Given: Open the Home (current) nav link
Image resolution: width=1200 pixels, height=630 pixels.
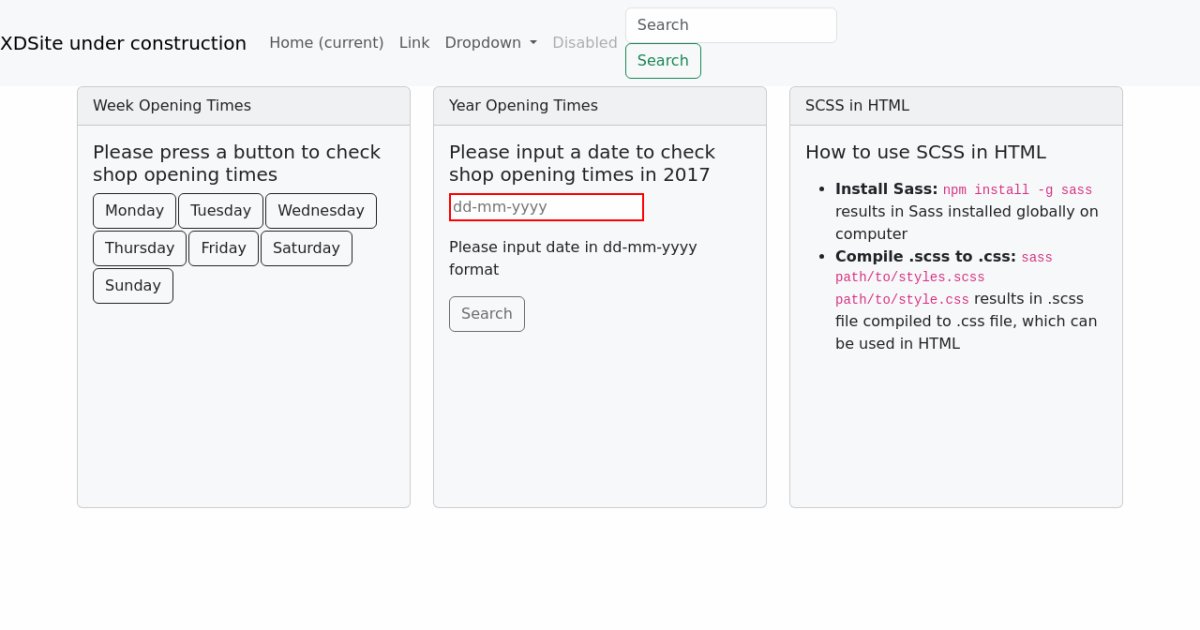Looking at the screenshot, I should [326, 43].
